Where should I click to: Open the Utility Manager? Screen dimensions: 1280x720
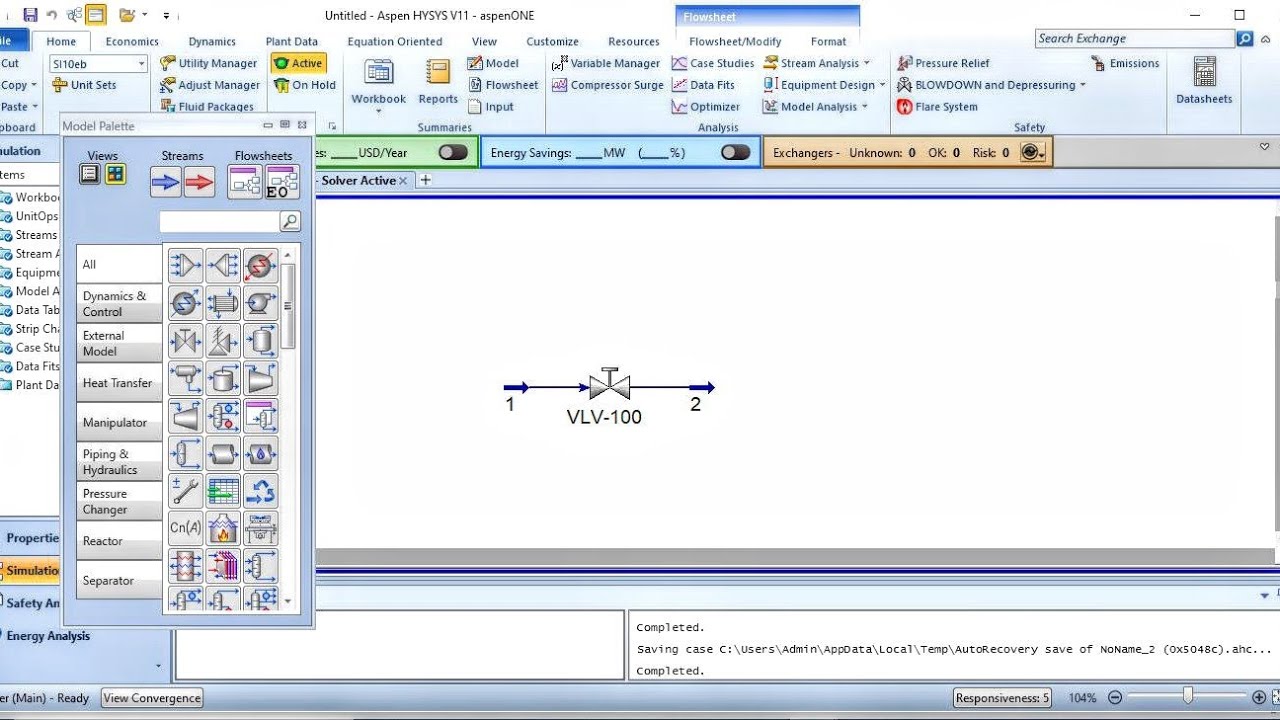click(x=209, y=63)
